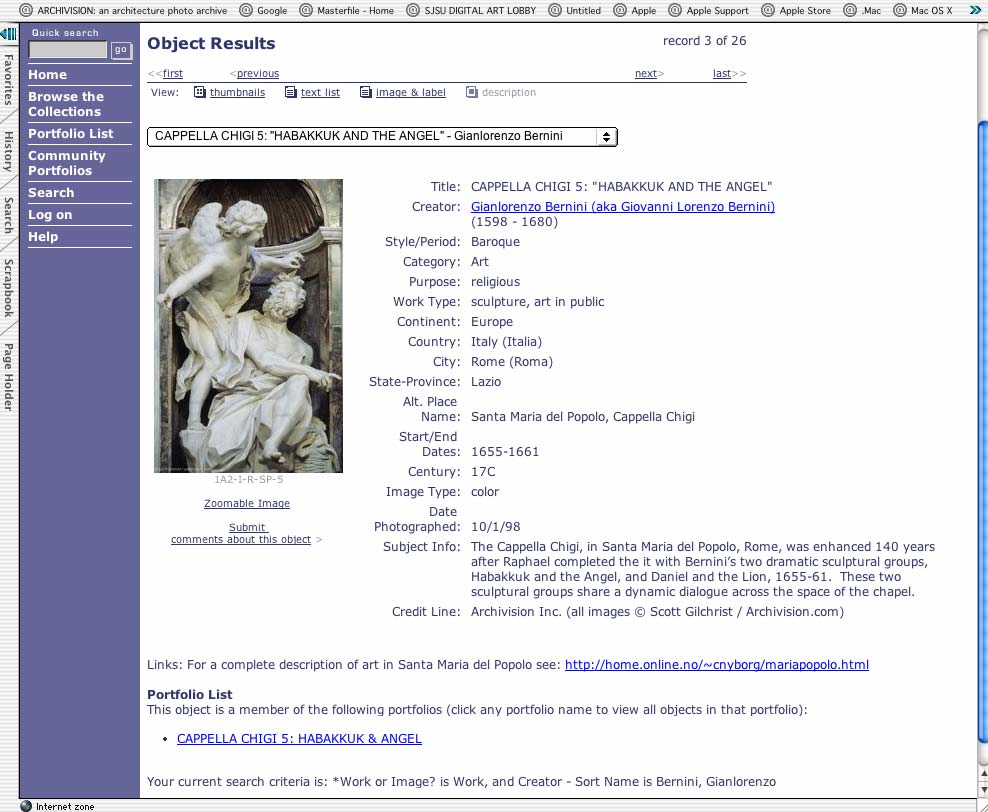This screenshot has width=988, height=812.
Task: Switch to text list view link
Action: [320, 92]
